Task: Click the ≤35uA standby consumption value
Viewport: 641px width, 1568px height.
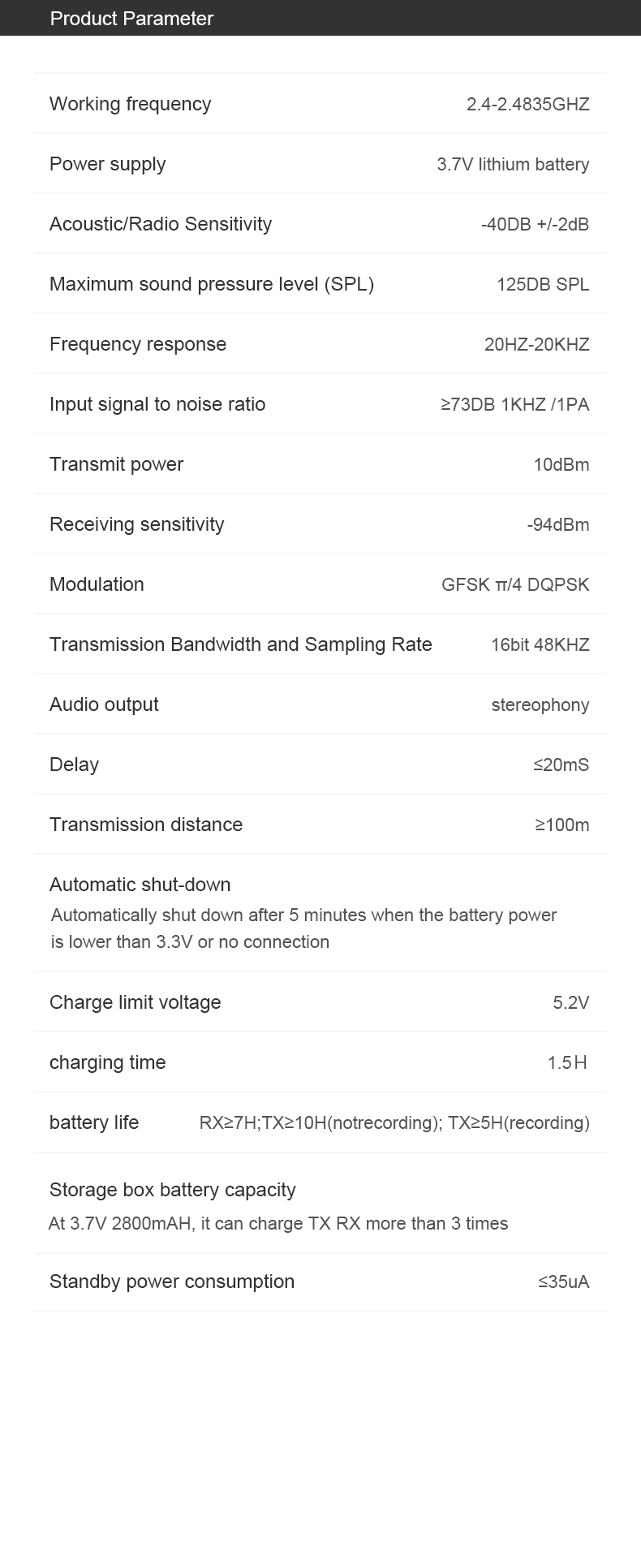Action: point(564,1282)
